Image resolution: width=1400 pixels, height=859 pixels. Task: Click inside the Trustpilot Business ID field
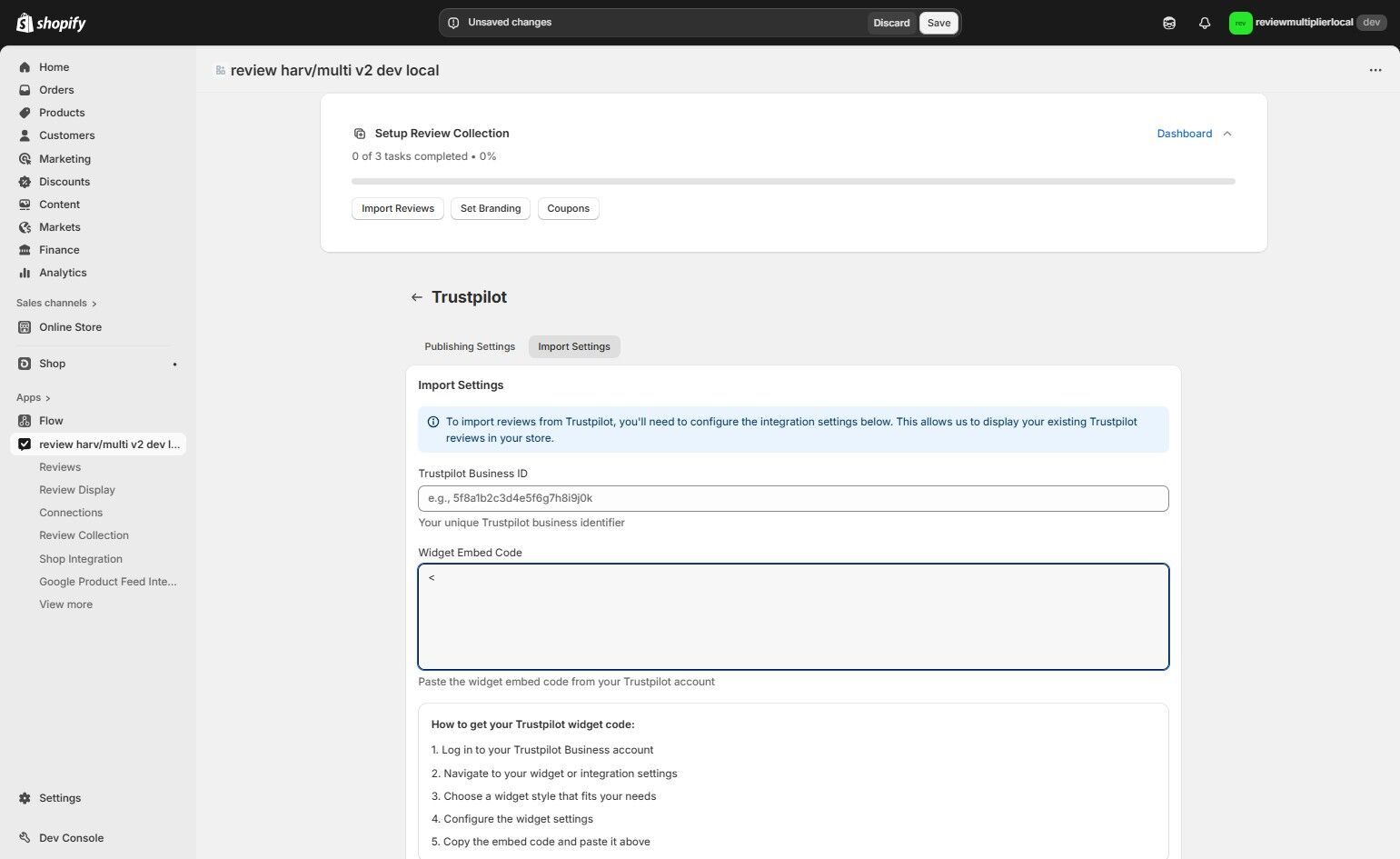[x=792, y=497]
